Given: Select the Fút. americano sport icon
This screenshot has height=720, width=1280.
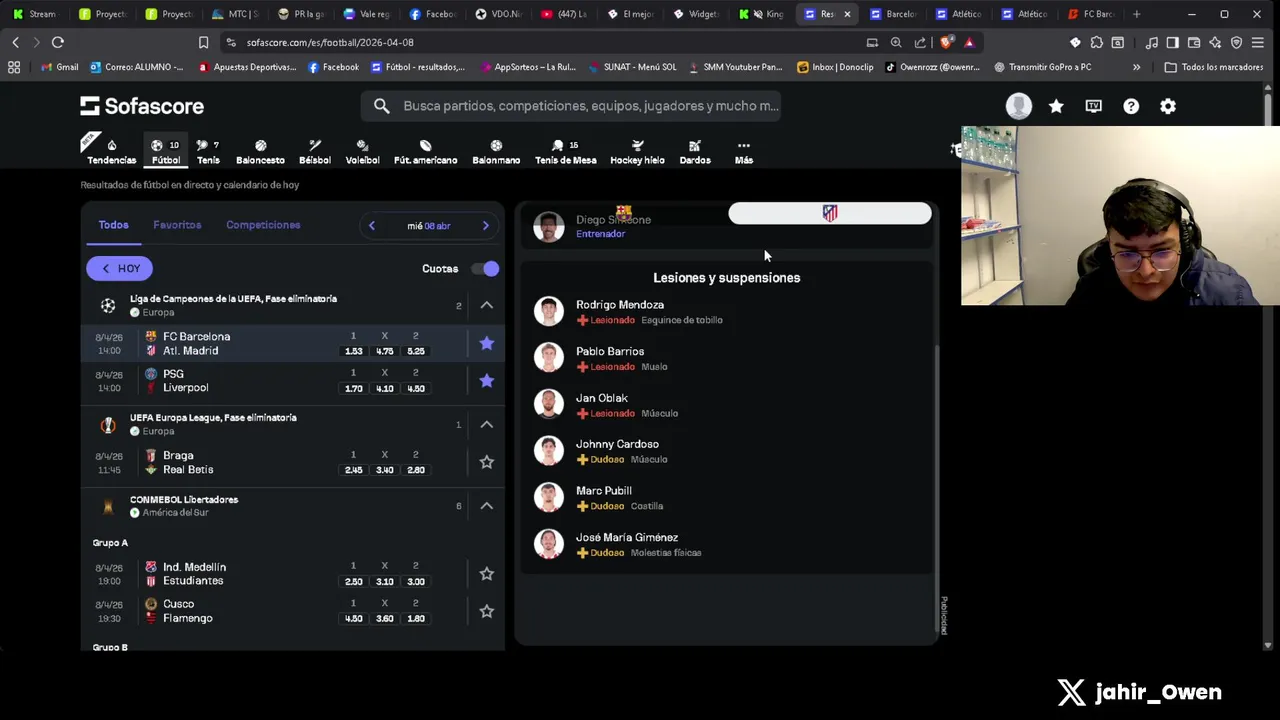Looking at the screenshot, I should click(x=425, y=152).
